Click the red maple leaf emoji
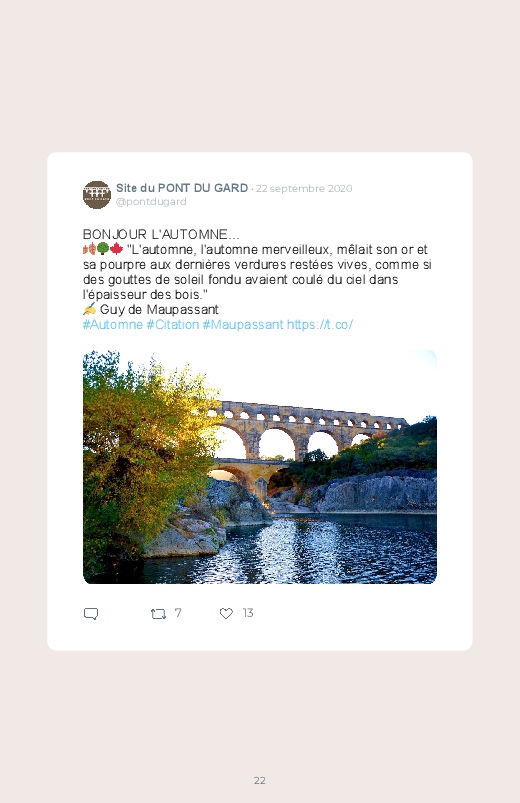The image size is (520, 803). click(x=117, y=249)
